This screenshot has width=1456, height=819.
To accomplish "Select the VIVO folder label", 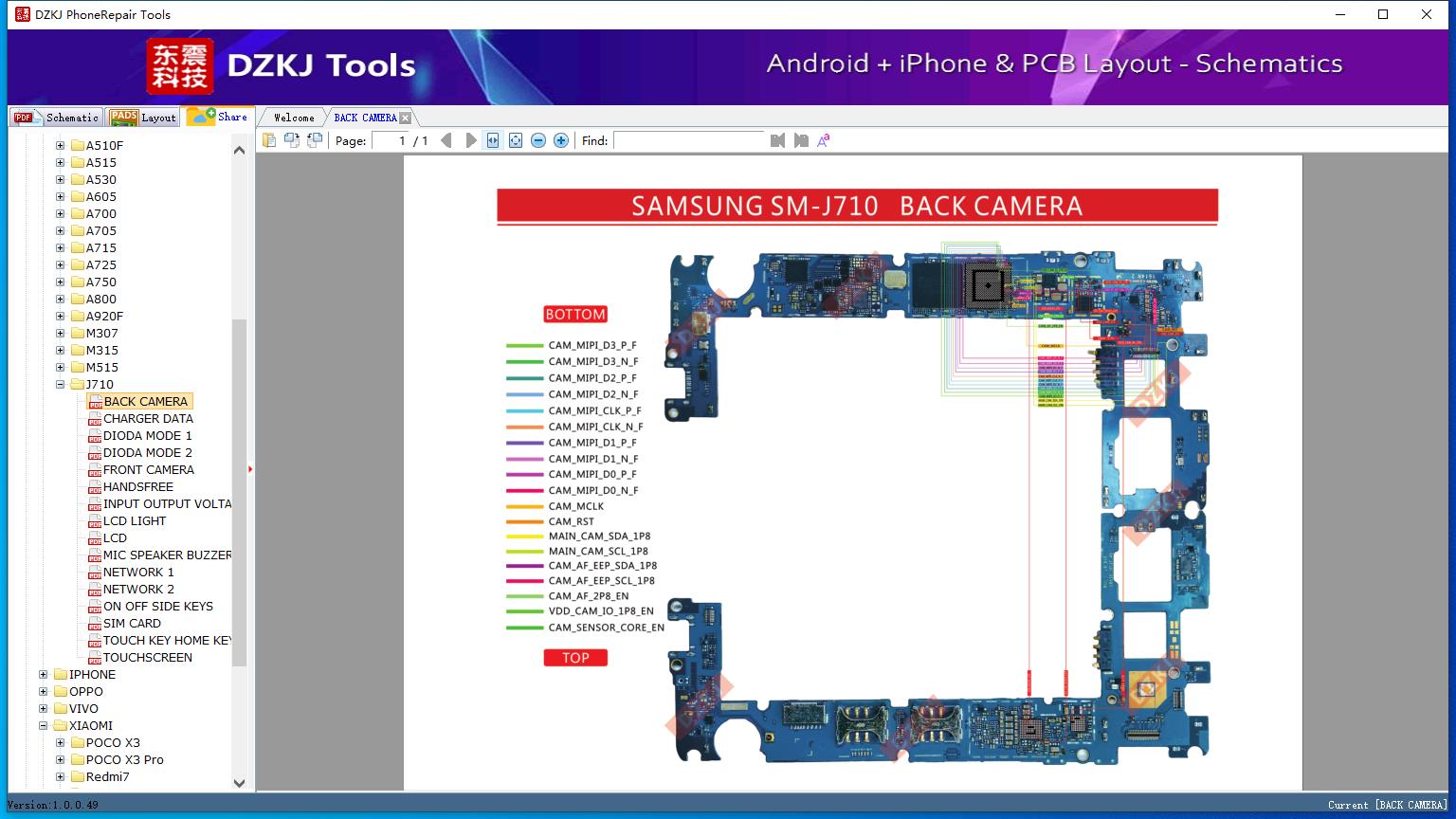I will click(83, 709).
